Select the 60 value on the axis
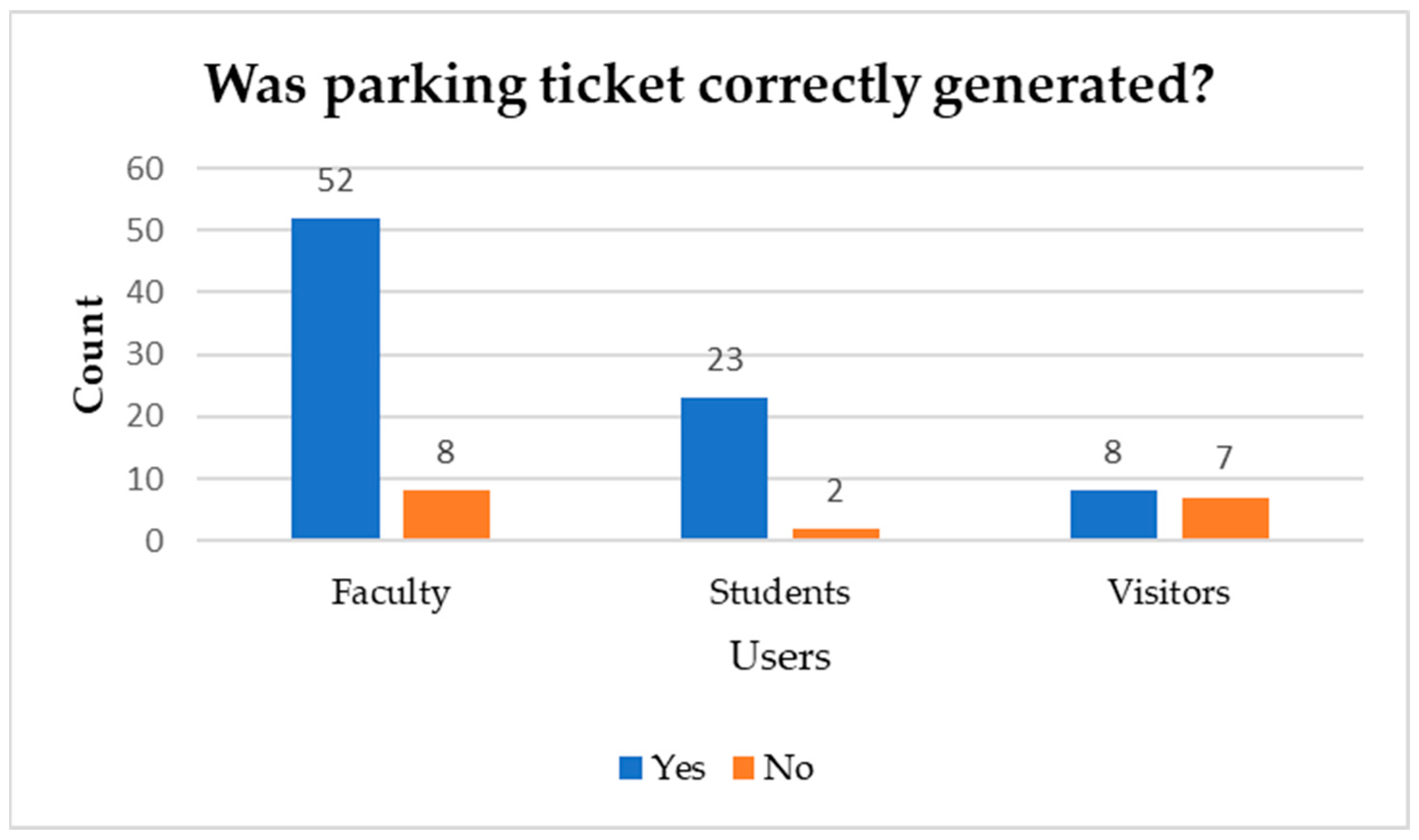This screenshot has height=840, width=1419. (145, 169)
